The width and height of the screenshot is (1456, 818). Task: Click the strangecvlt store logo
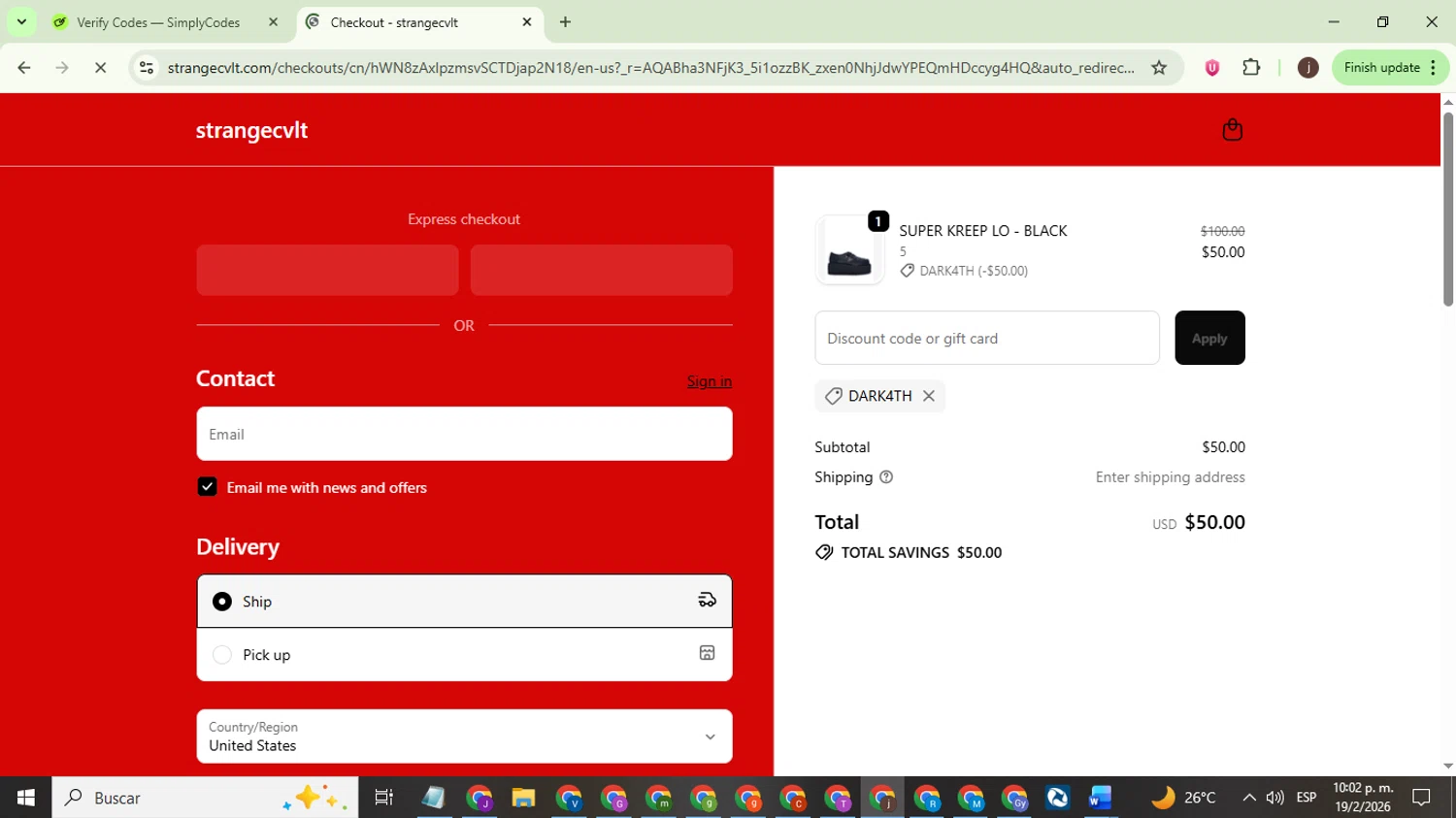[x=251, y=130]
